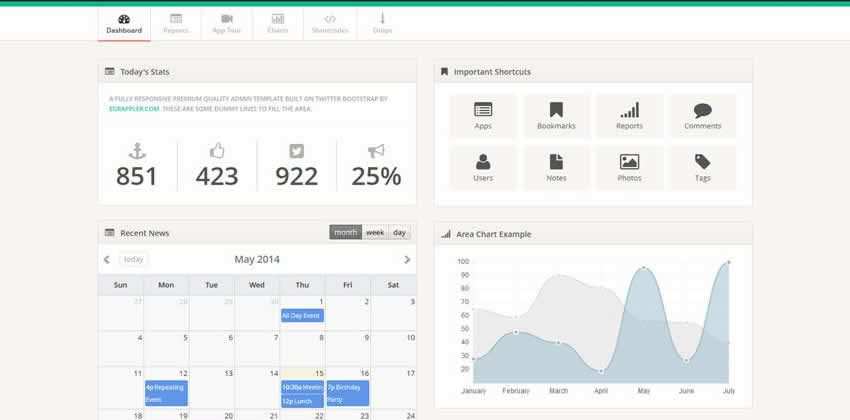The height and width of the screenshot is (420, 850).
Task: Select the Dashboard tab
Action: [124, 24]
